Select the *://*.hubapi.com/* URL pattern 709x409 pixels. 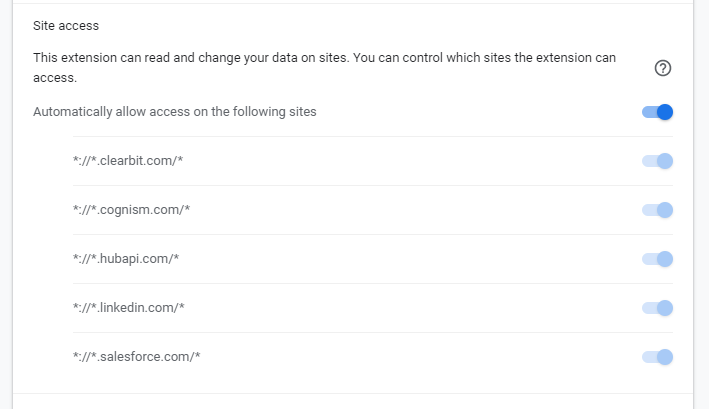coord(126,259)
